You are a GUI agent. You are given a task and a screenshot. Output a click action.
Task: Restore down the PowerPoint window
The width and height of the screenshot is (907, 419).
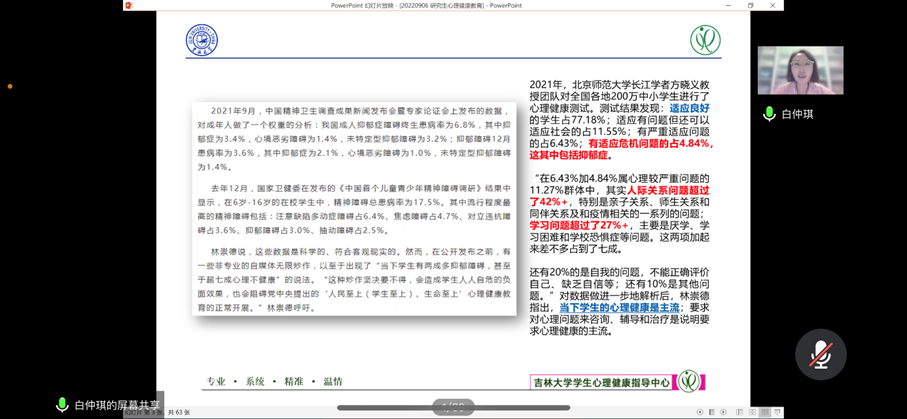pyautogui.click(x=751, y=5)
